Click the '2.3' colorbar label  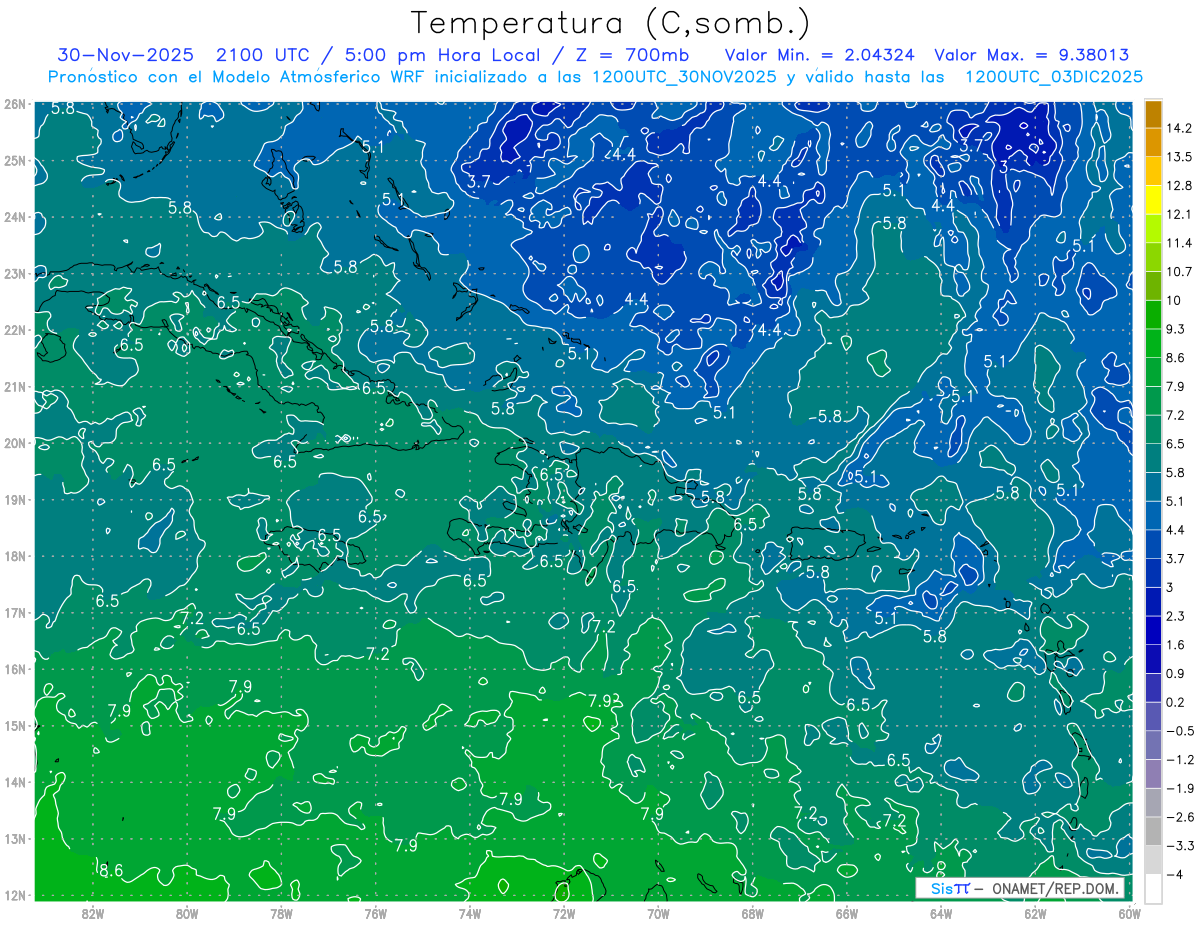[x=1175, y=616]
